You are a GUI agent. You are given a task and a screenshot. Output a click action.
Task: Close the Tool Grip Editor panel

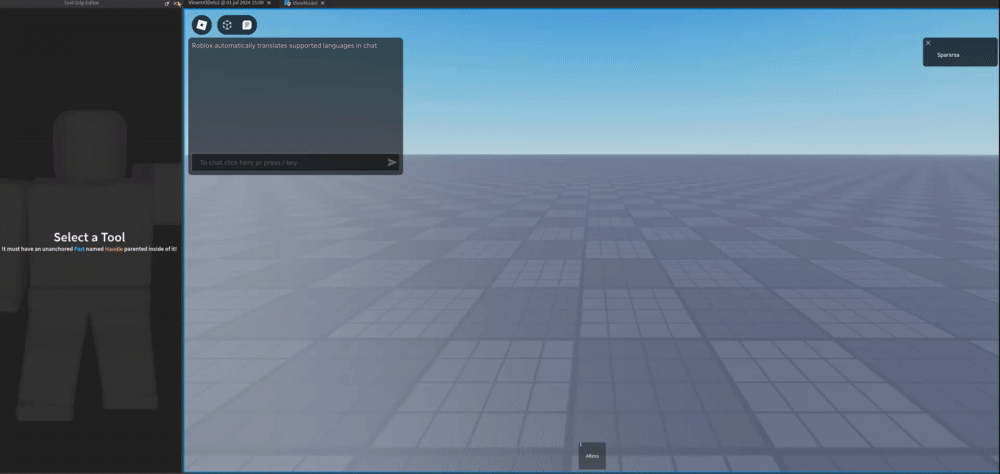coord(175,3)
